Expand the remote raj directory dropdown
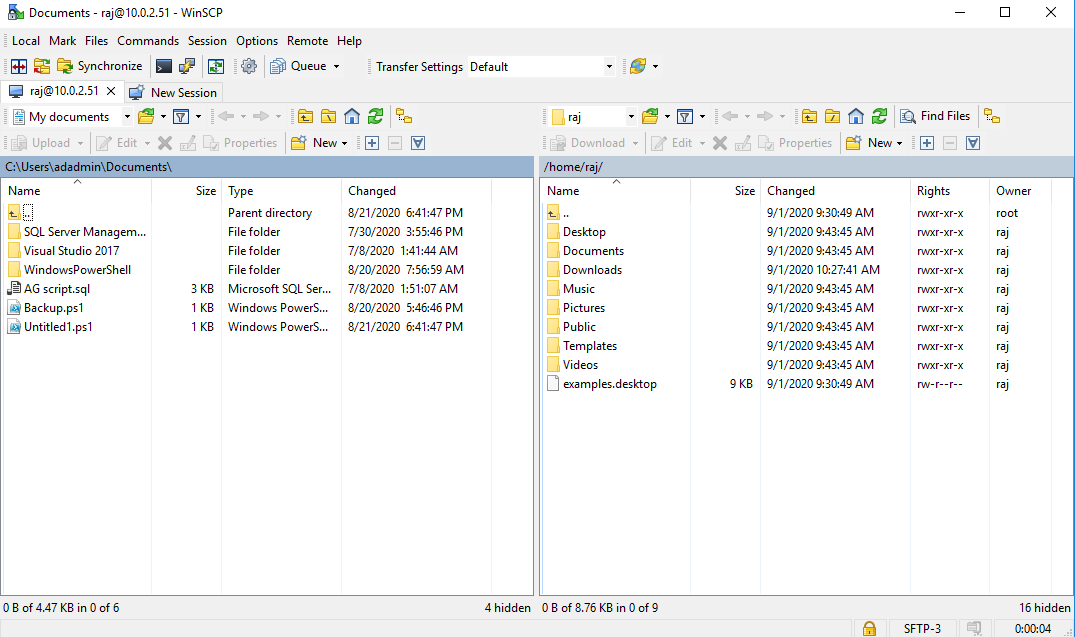Viewport: 1075px width, 637px height. click(x=631, y=117)
